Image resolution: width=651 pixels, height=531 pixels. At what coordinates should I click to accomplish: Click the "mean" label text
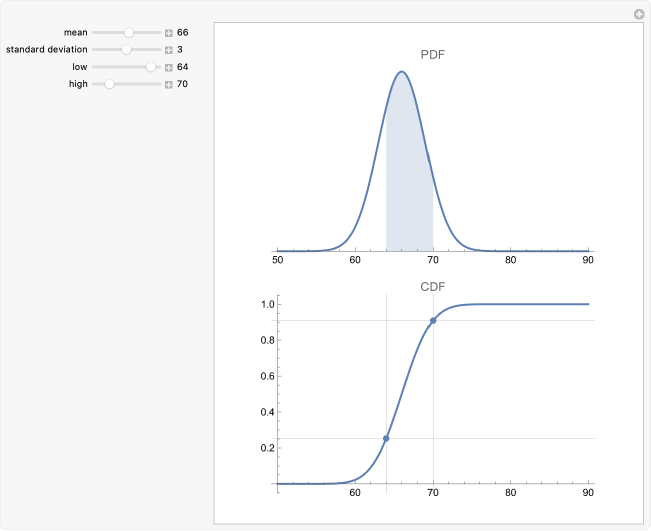pyautogui.click(x=75, y=32)
